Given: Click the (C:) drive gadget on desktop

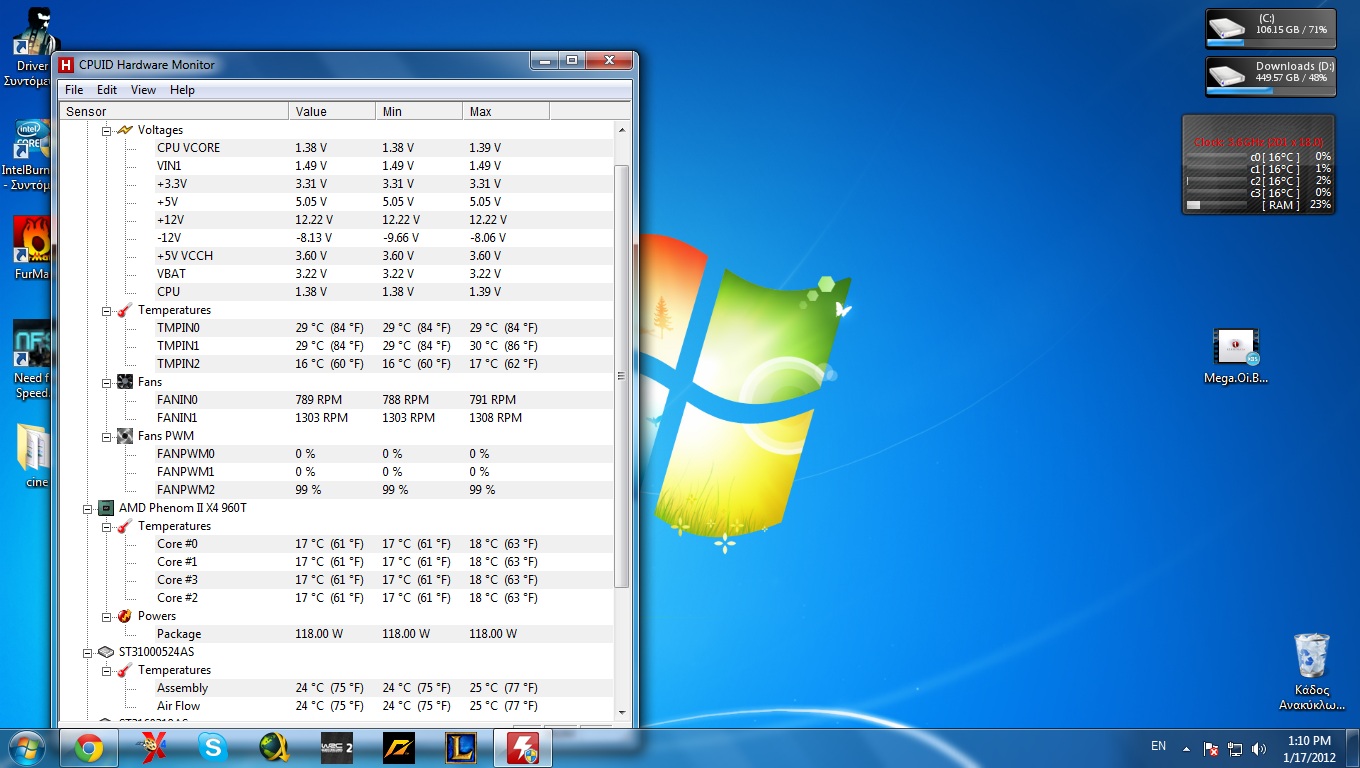Looking at the screenshot, I should (x=1271, y=27).
